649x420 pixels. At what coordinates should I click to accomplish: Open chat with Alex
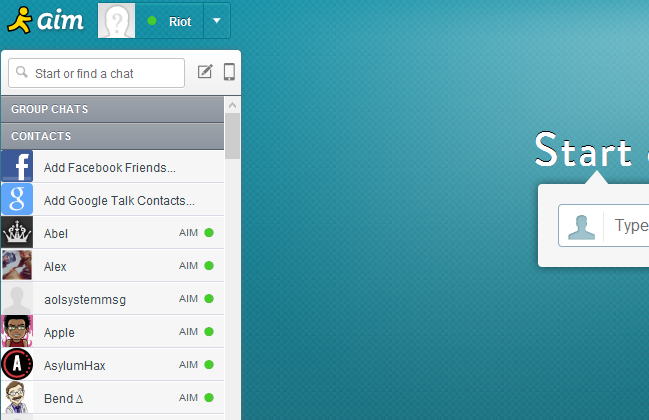click(113, 266)
